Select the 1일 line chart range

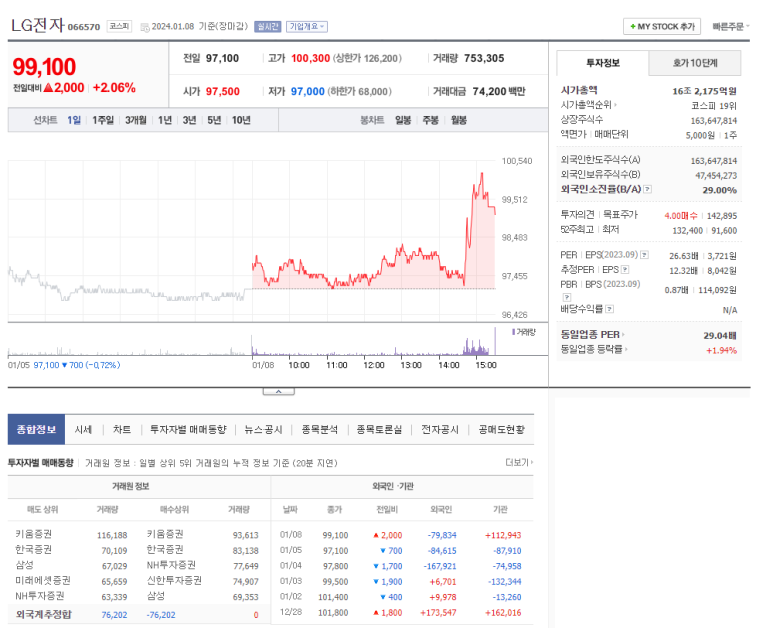74,120
